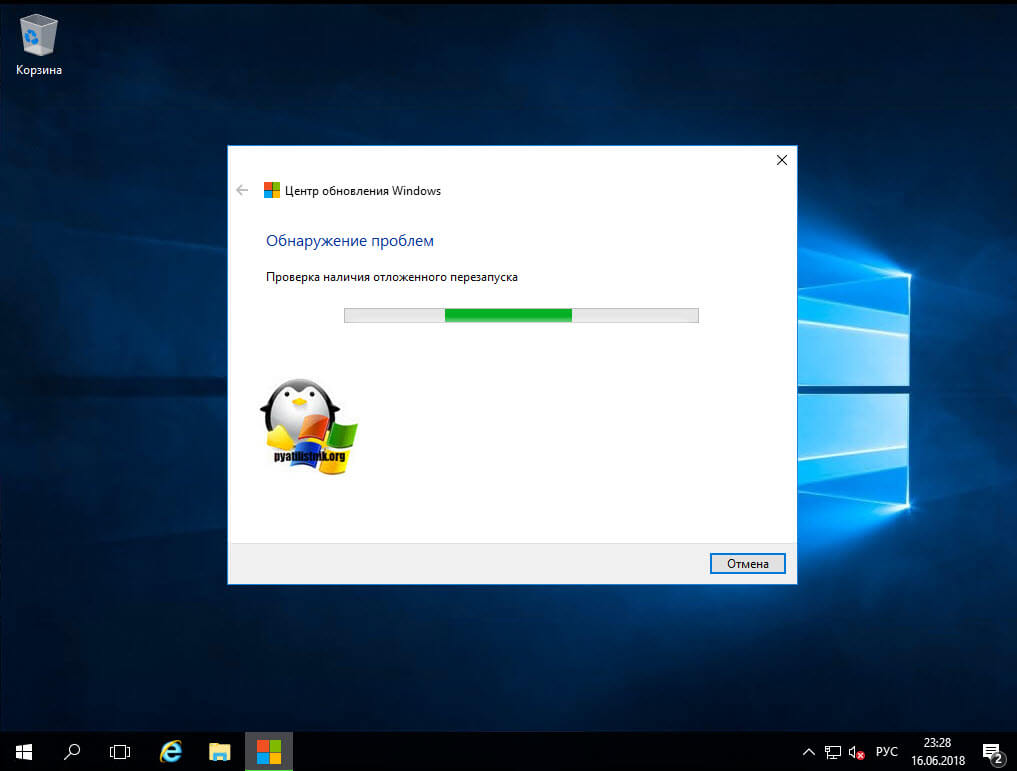Click the text 'Проверка наличия отложенного перезапуска'
This screenshot has height=771, width=1017.
[392, 277]
